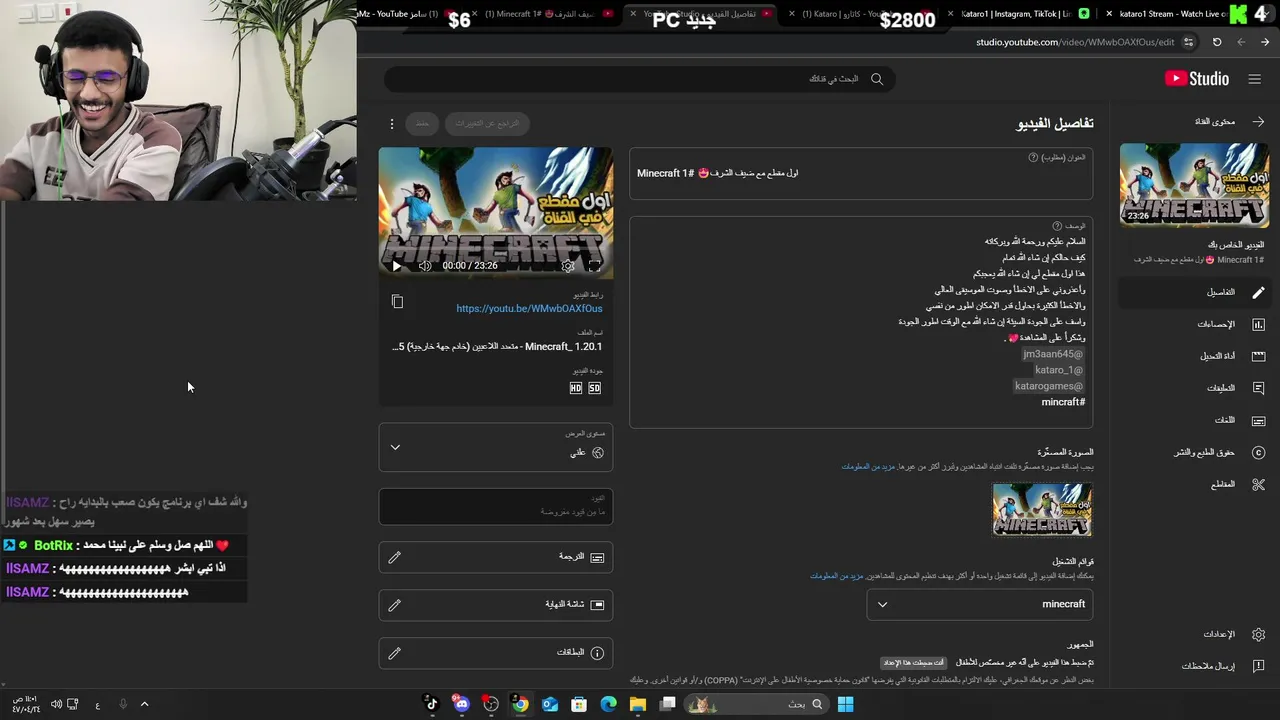Open Microsoft Edge from taskbar
The width and height of the screenshot is (1280, 720).
(608, 704)
